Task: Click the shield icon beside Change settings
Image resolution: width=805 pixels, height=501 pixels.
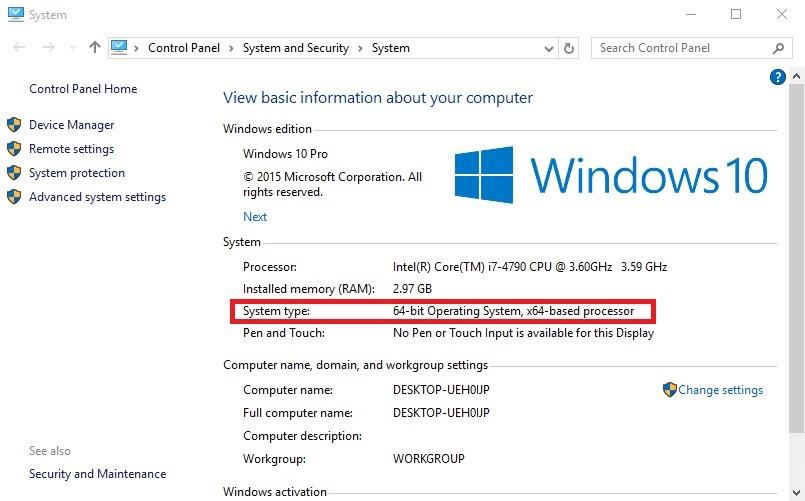Action: [x=669, y=390]
